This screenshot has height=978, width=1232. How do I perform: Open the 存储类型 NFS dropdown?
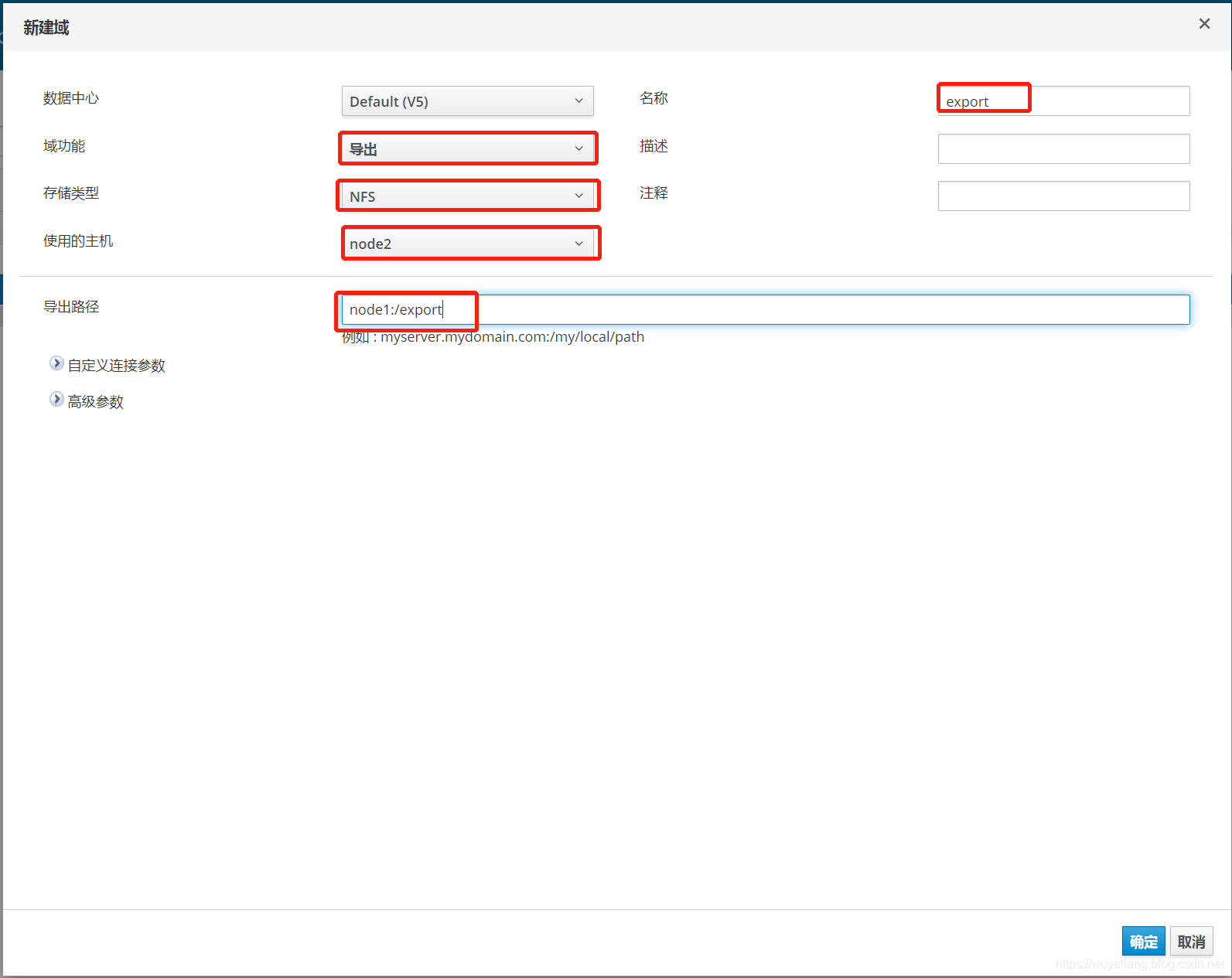point(467,196)
